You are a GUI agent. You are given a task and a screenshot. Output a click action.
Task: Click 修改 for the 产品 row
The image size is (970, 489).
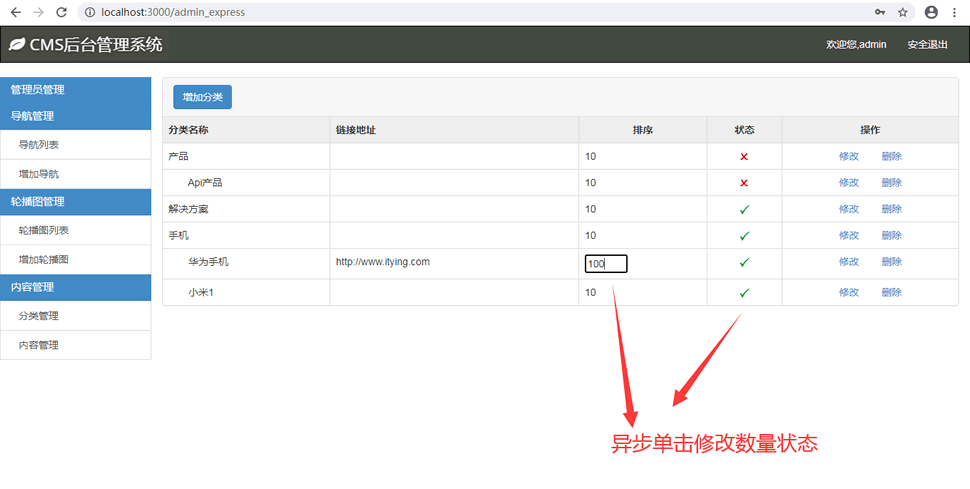(x=849, y=157)
